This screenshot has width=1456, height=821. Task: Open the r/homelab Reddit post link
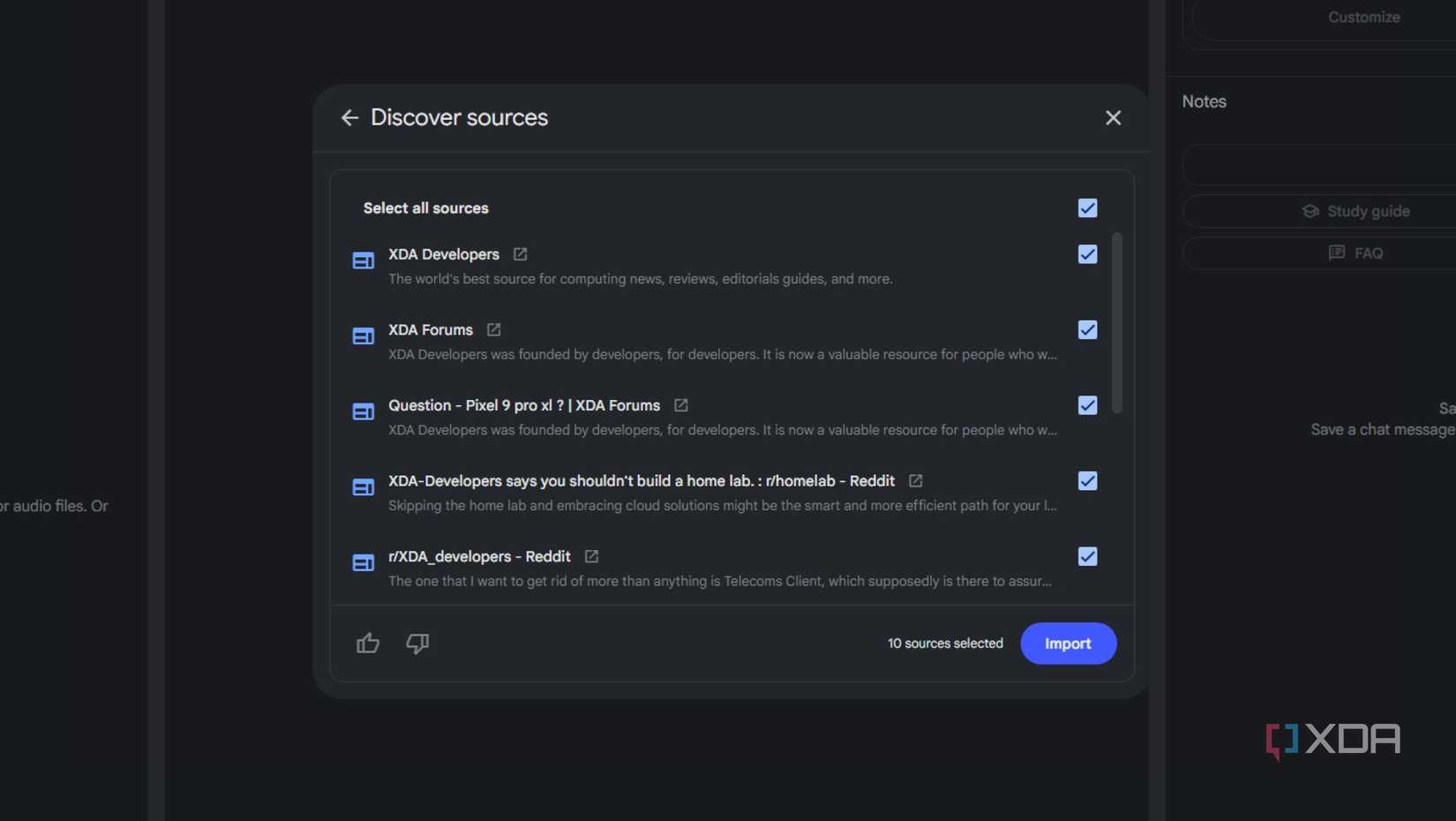[x=915, y=481]
